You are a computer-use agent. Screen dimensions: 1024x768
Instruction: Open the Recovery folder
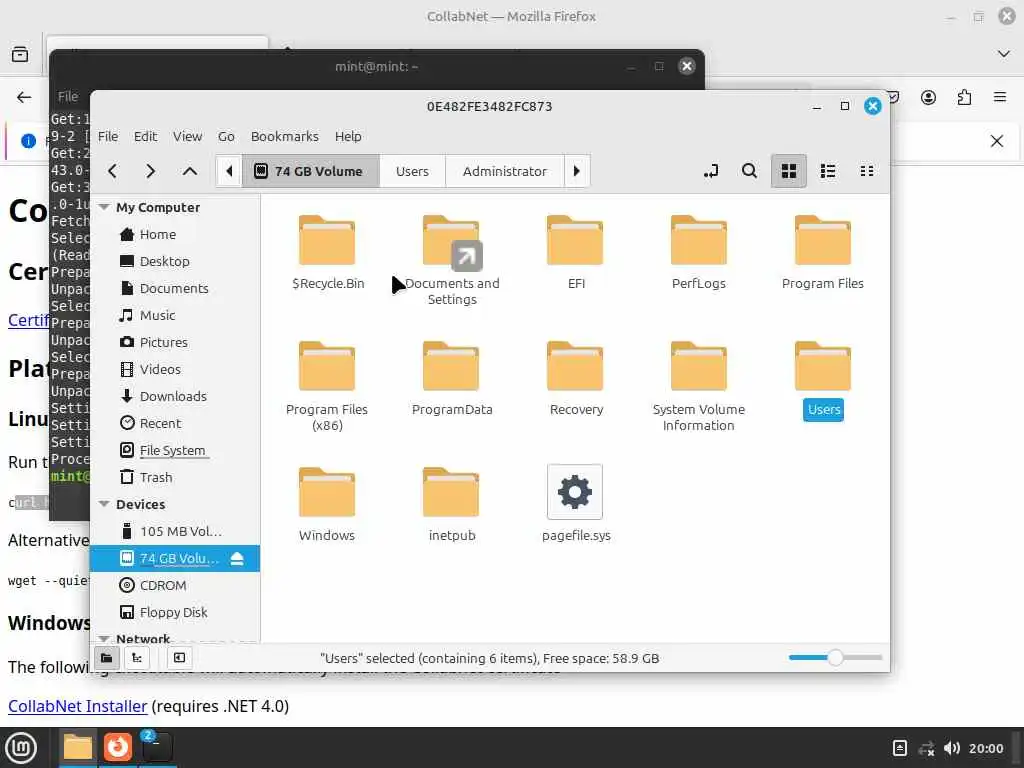coord(575,378)
